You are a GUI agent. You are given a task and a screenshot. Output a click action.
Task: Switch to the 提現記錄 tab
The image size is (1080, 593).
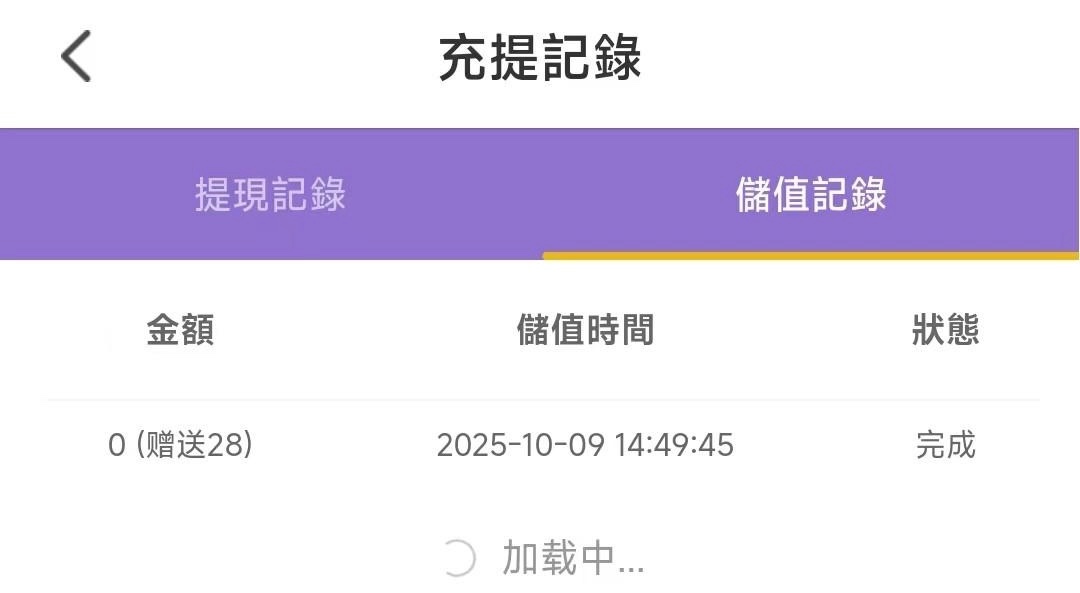(270, 194)
